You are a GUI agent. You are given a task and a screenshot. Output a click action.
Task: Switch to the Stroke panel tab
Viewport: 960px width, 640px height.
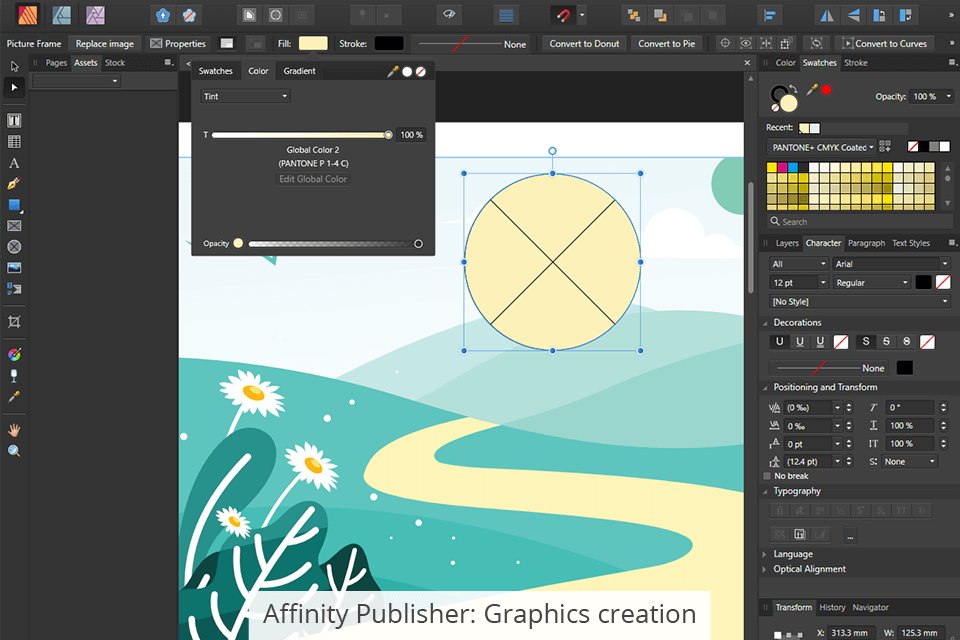tap(855, 62)
